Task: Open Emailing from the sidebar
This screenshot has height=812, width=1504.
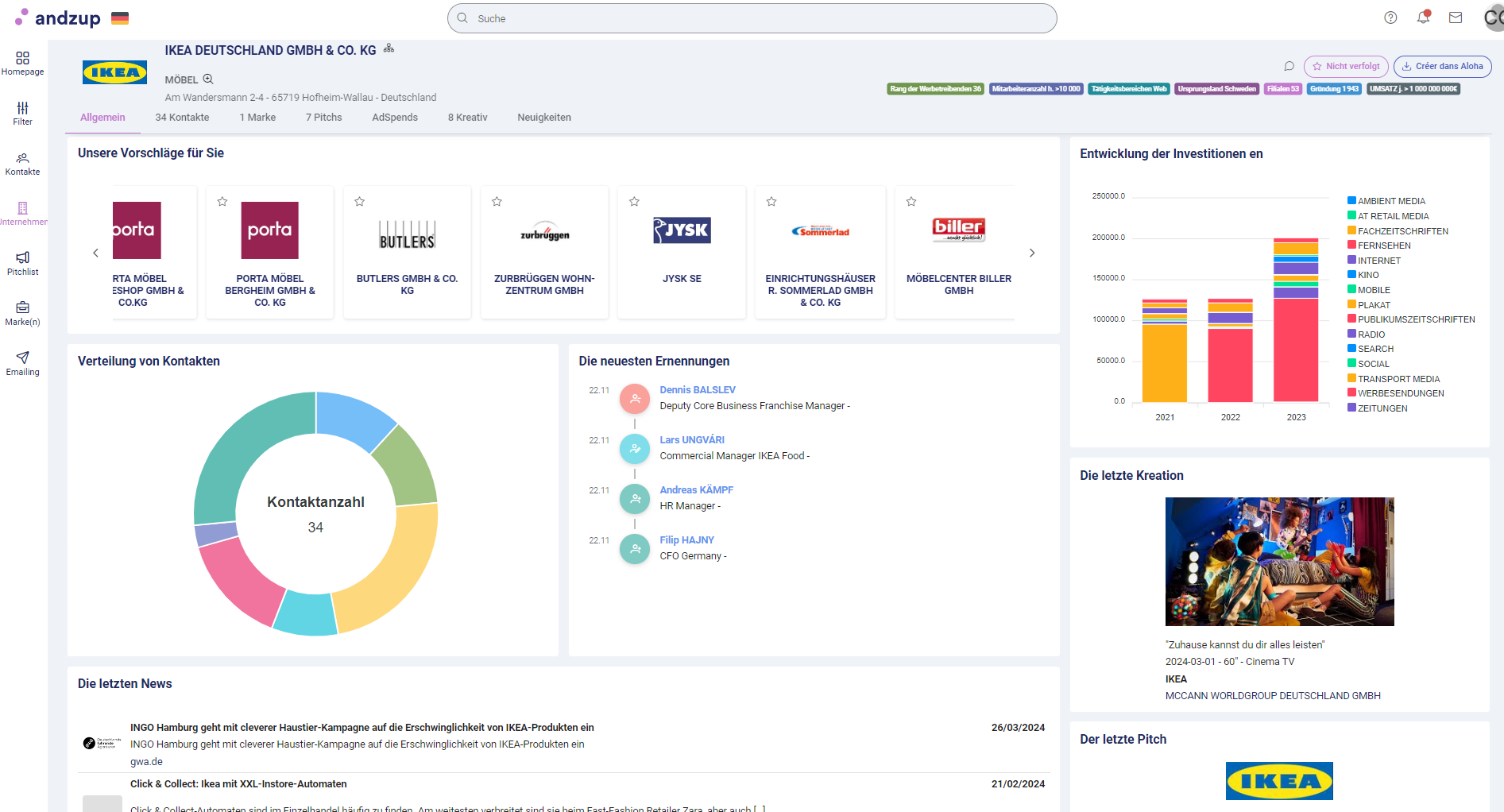Action: tap(22, 364)
